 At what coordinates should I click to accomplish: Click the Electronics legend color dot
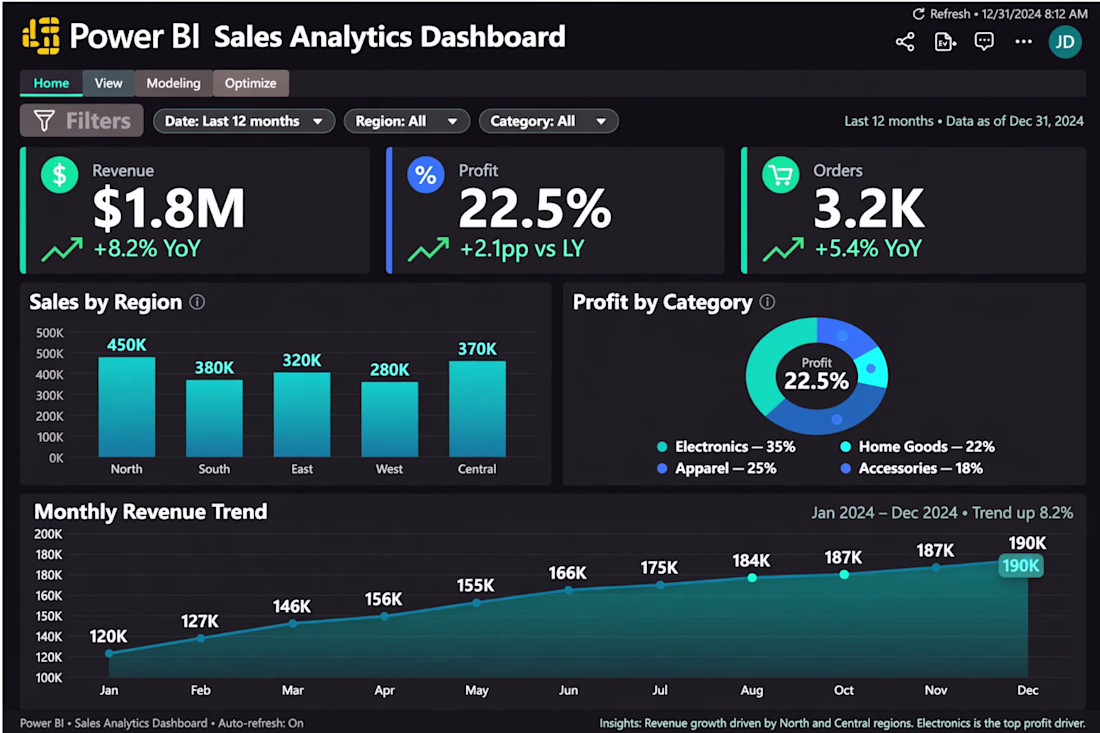point(662,447)
